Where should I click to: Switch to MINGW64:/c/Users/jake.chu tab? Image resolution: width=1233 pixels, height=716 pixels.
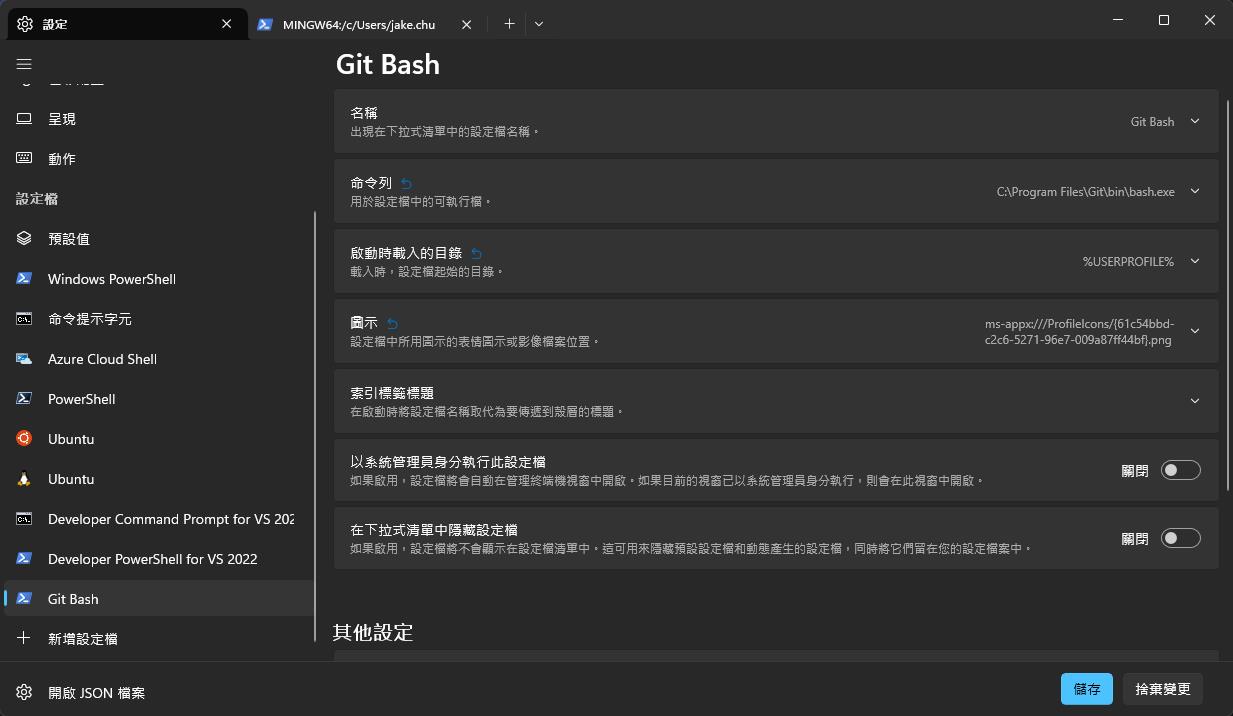click(365, 24)
